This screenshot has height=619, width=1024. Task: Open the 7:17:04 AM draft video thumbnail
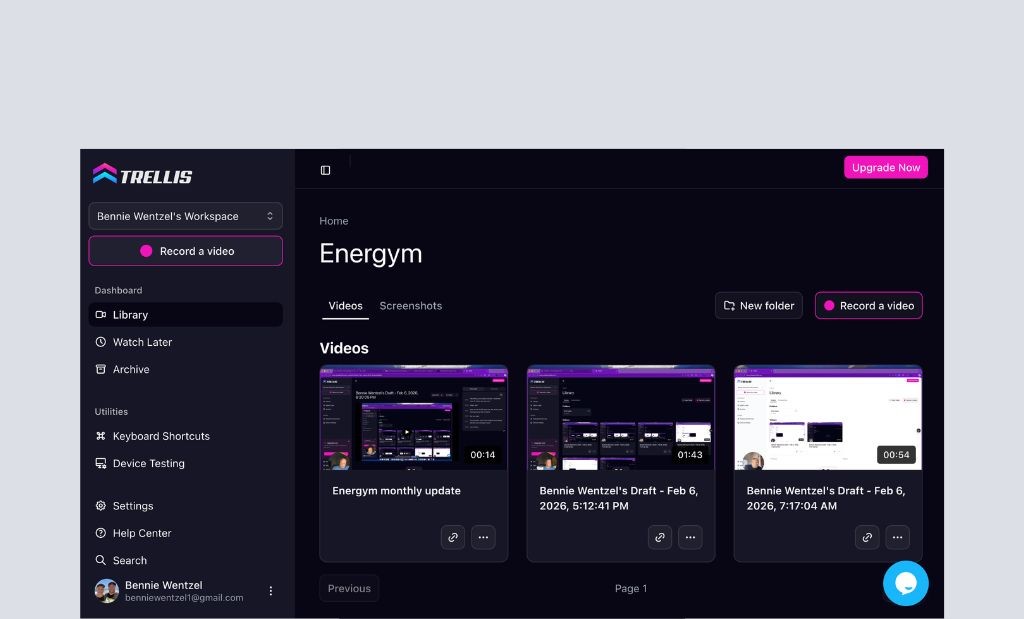click(x=828, y=417)
